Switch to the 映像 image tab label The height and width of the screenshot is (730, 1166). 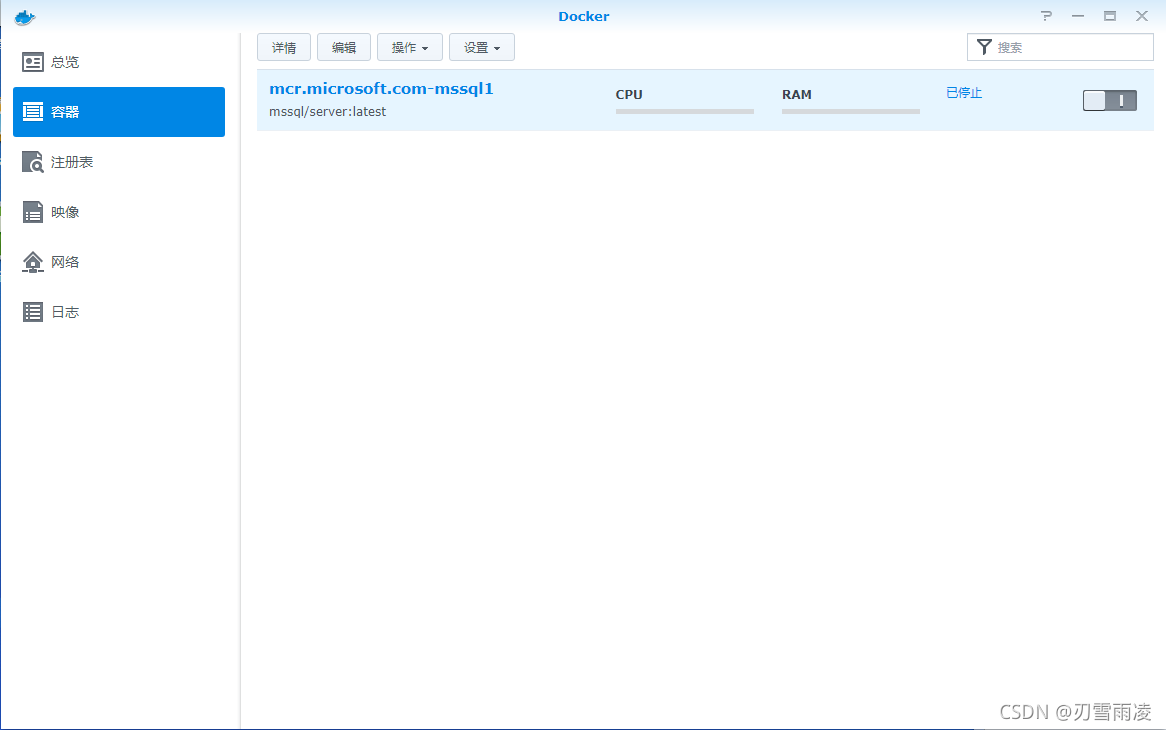[x=65, y=212]
